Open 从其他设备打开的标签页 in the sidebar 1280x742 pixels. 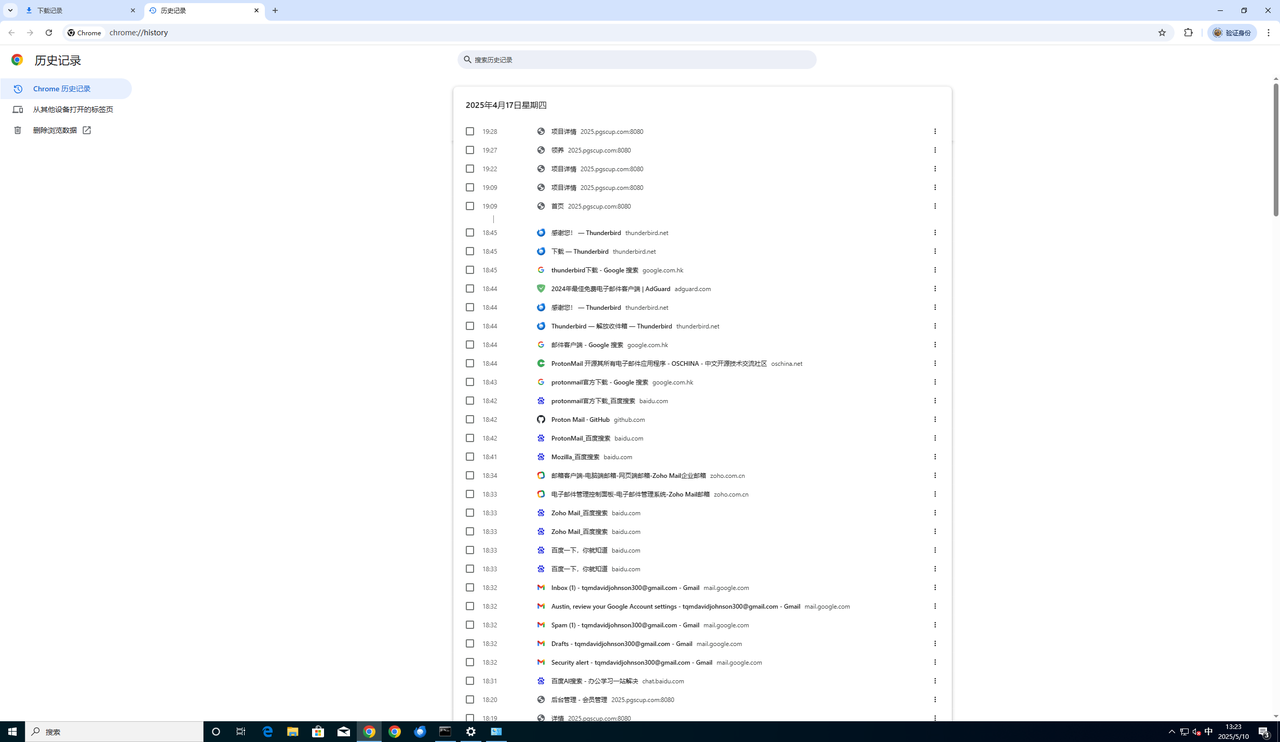point(66,110)
